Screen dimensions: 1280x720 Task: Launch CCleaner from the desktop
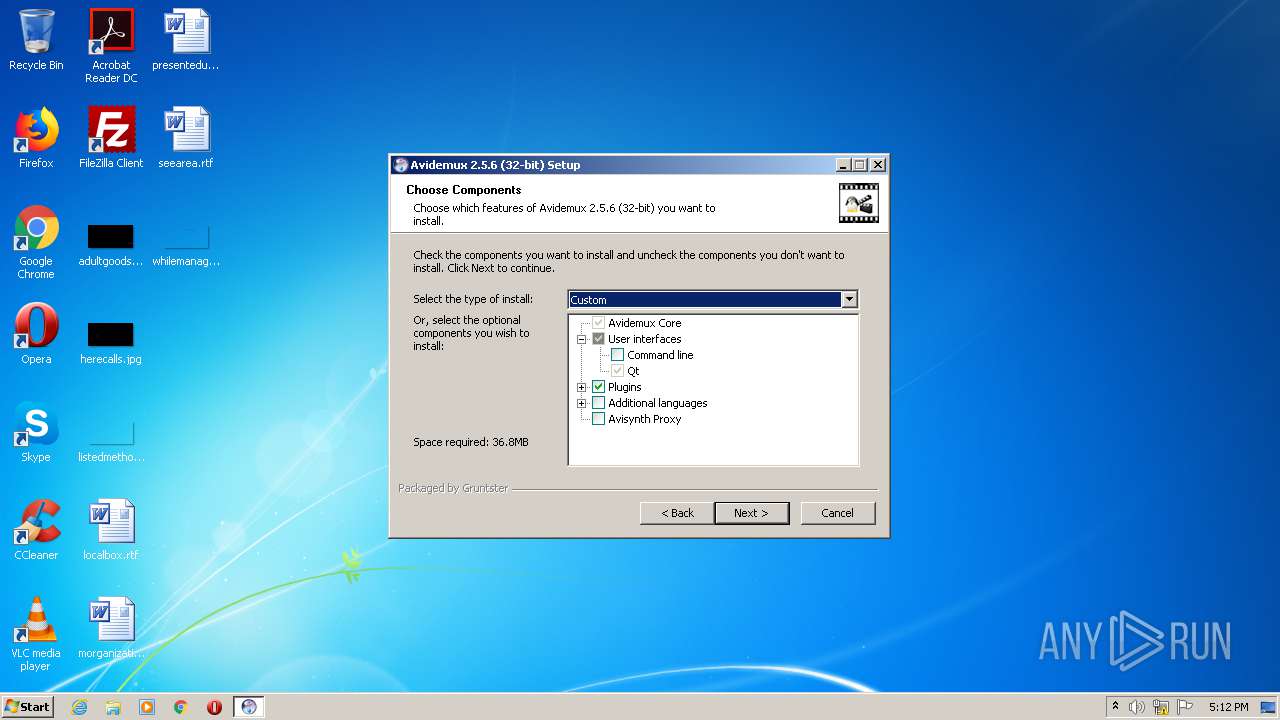tap(36, 530)
